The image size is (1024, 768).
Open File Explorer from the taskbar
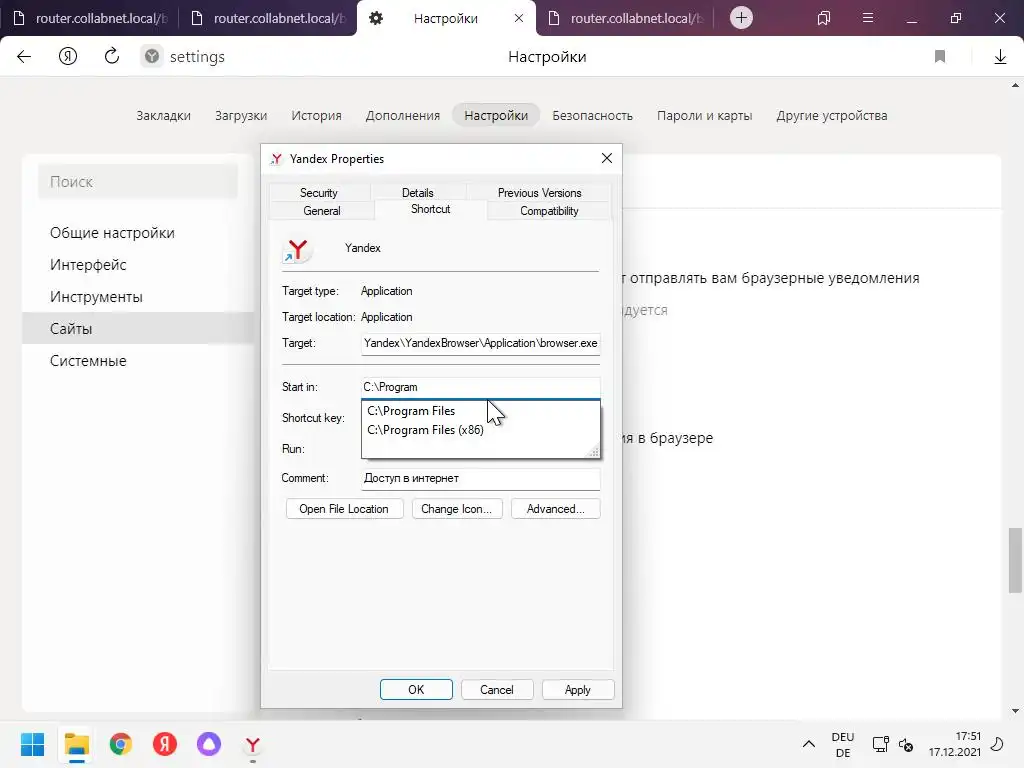click(x=76, y=744)
